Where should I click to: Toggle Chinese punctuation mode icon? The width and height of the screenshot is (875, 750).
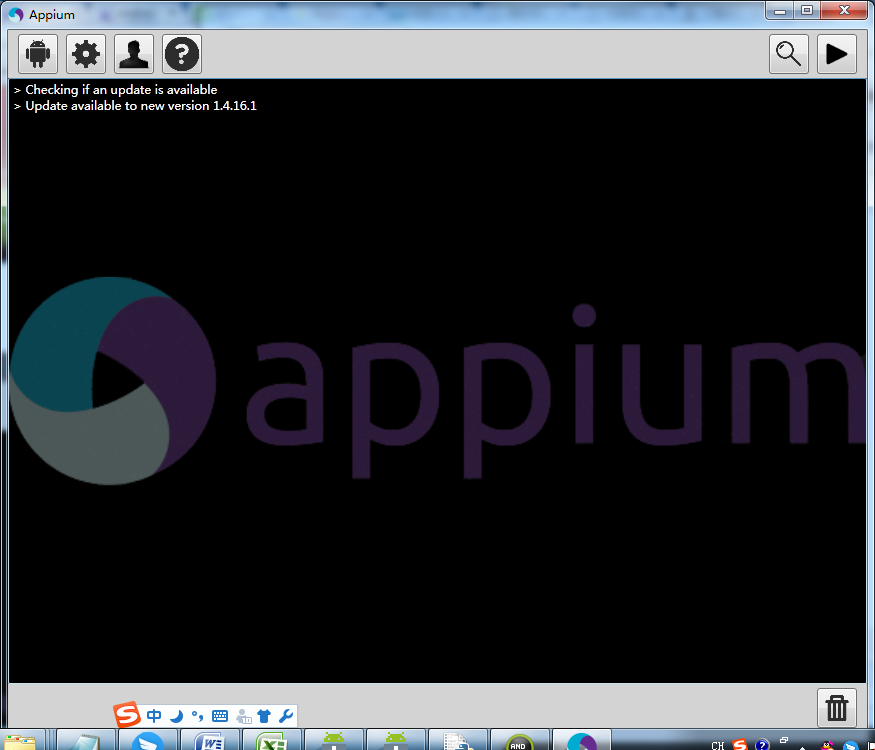(x=197, y=716)
